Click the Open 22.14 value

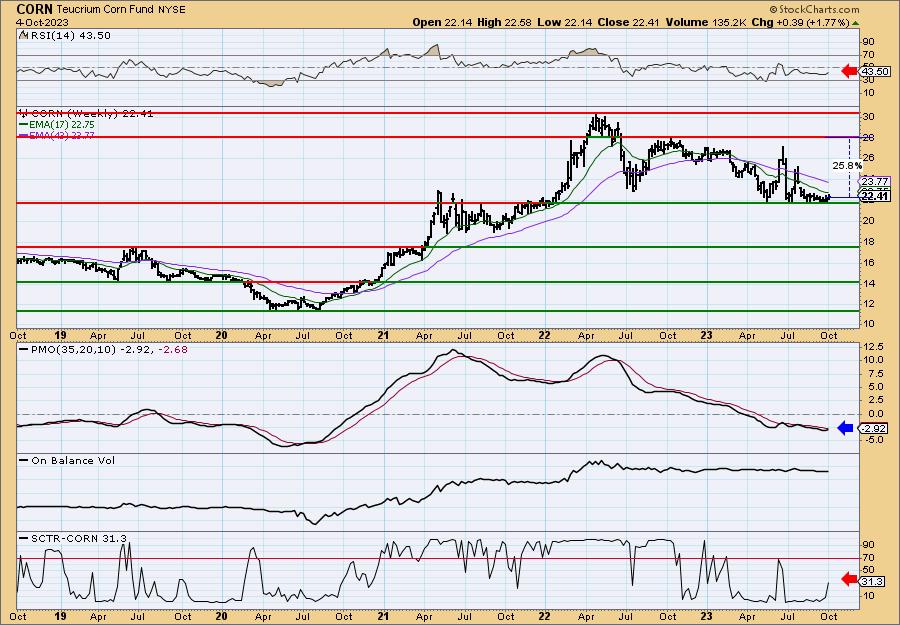443,22
